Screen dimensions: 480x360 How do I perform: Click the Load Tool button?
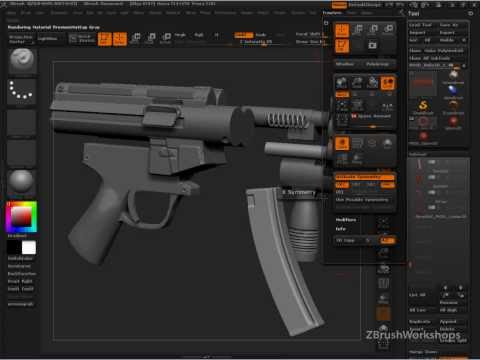point(421,25)
